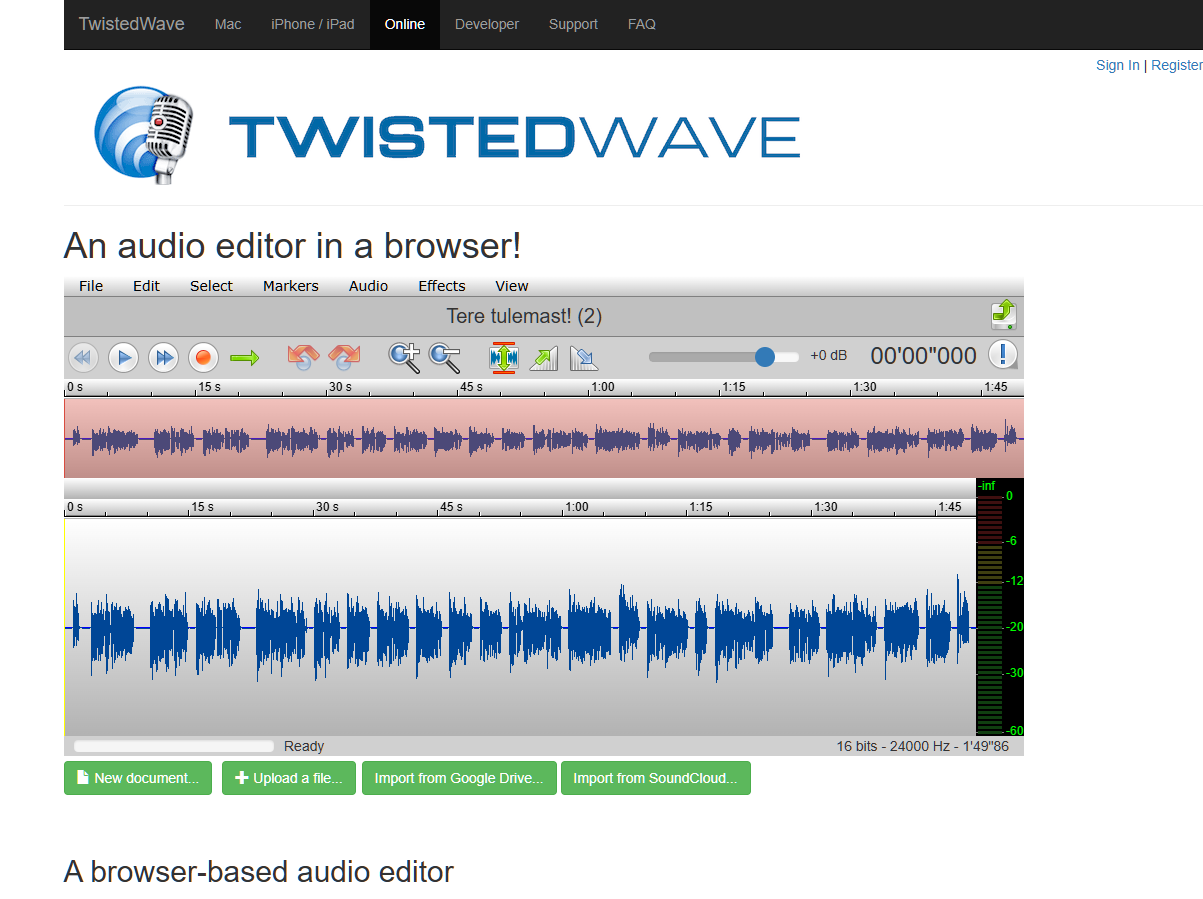Start recording with the red record button

point(203,357)
